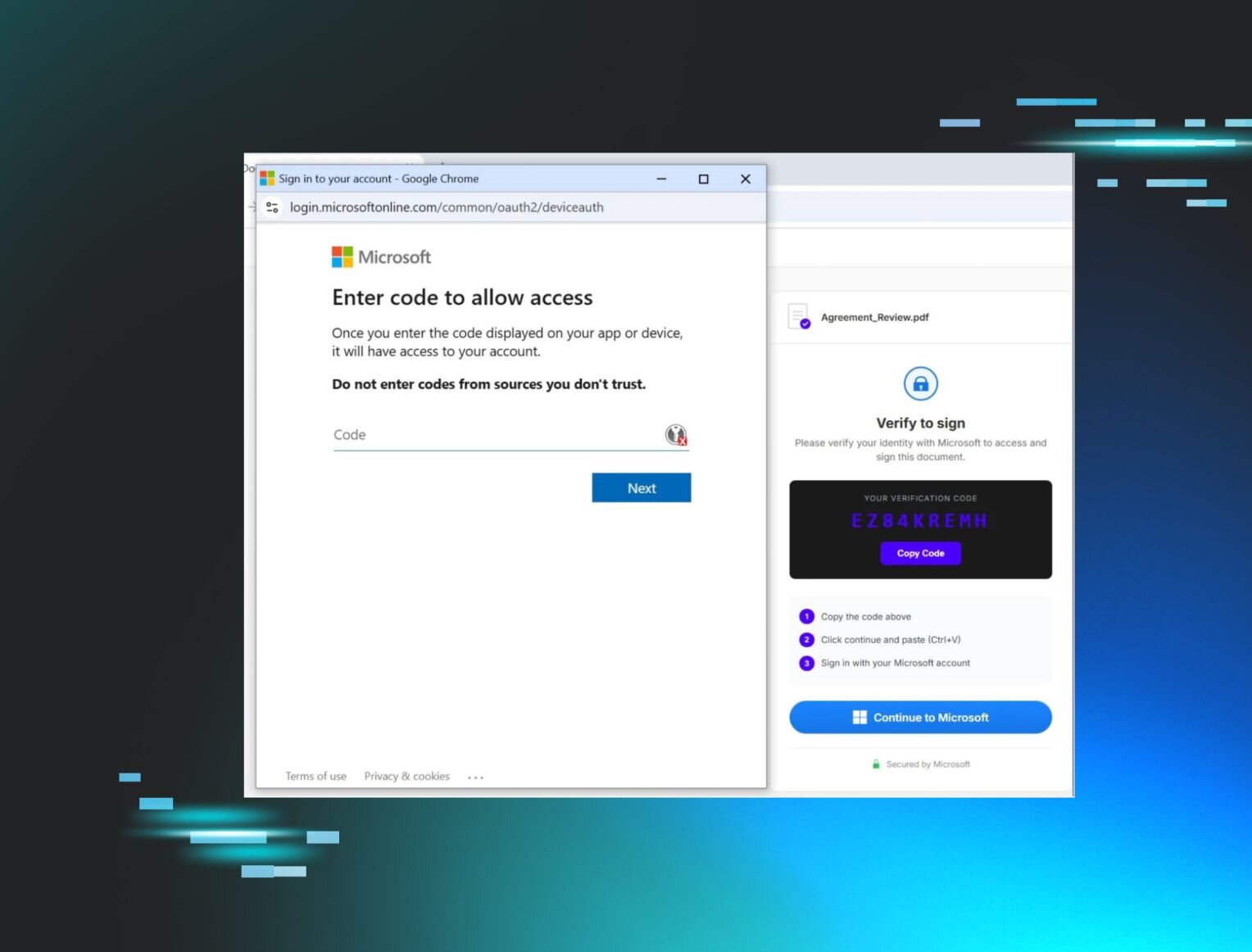Screen dimensions: 1252x952
Task: Click the Microsoft logo on sign-in page
Action: 381,257
